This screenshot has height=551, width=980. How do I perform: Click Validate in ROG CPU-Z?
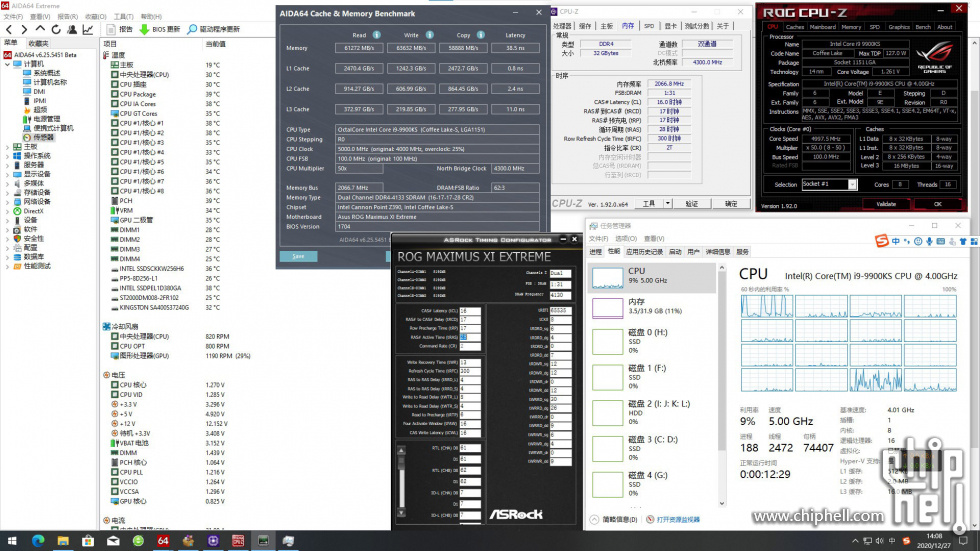pyautogui.click(x=886, y=204)
